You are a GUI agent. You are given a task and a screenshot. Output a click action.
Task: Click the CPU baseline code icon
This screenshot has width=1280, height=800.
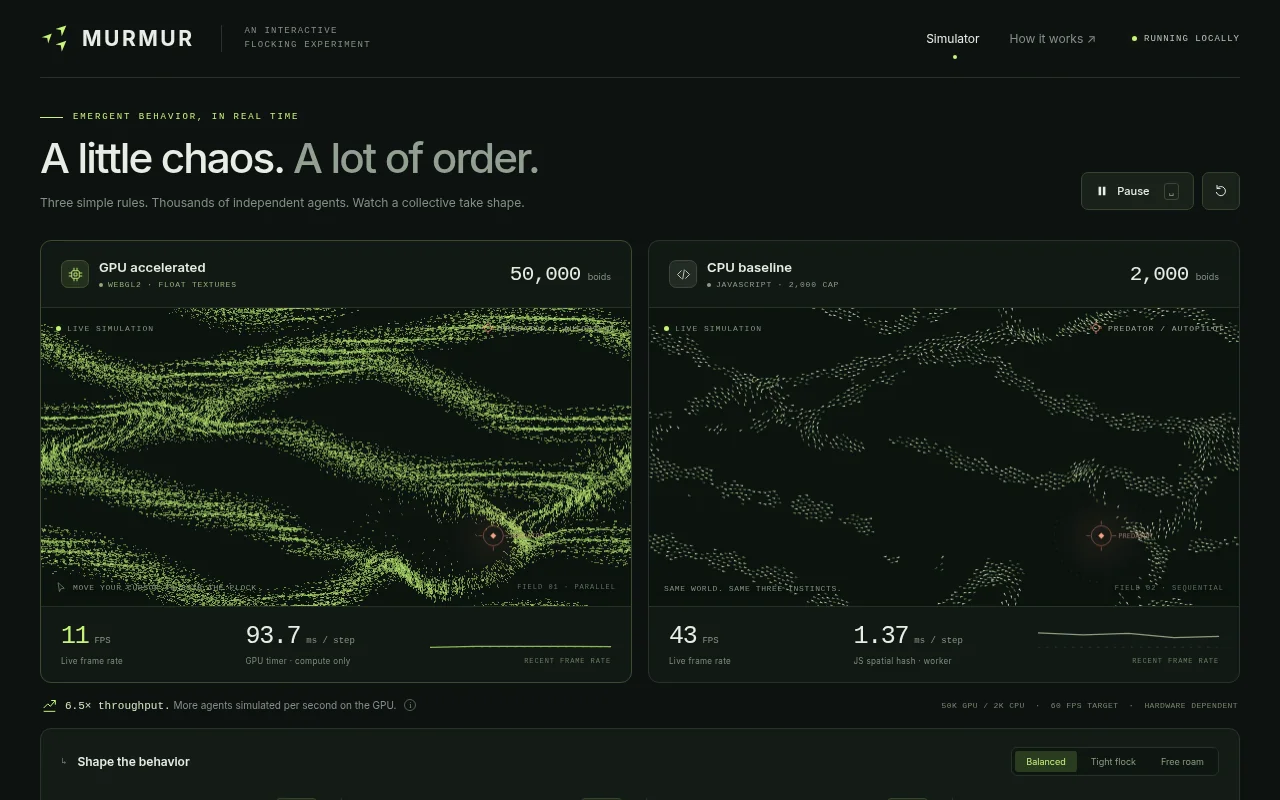pyautogui.click(x=683, y=274)
